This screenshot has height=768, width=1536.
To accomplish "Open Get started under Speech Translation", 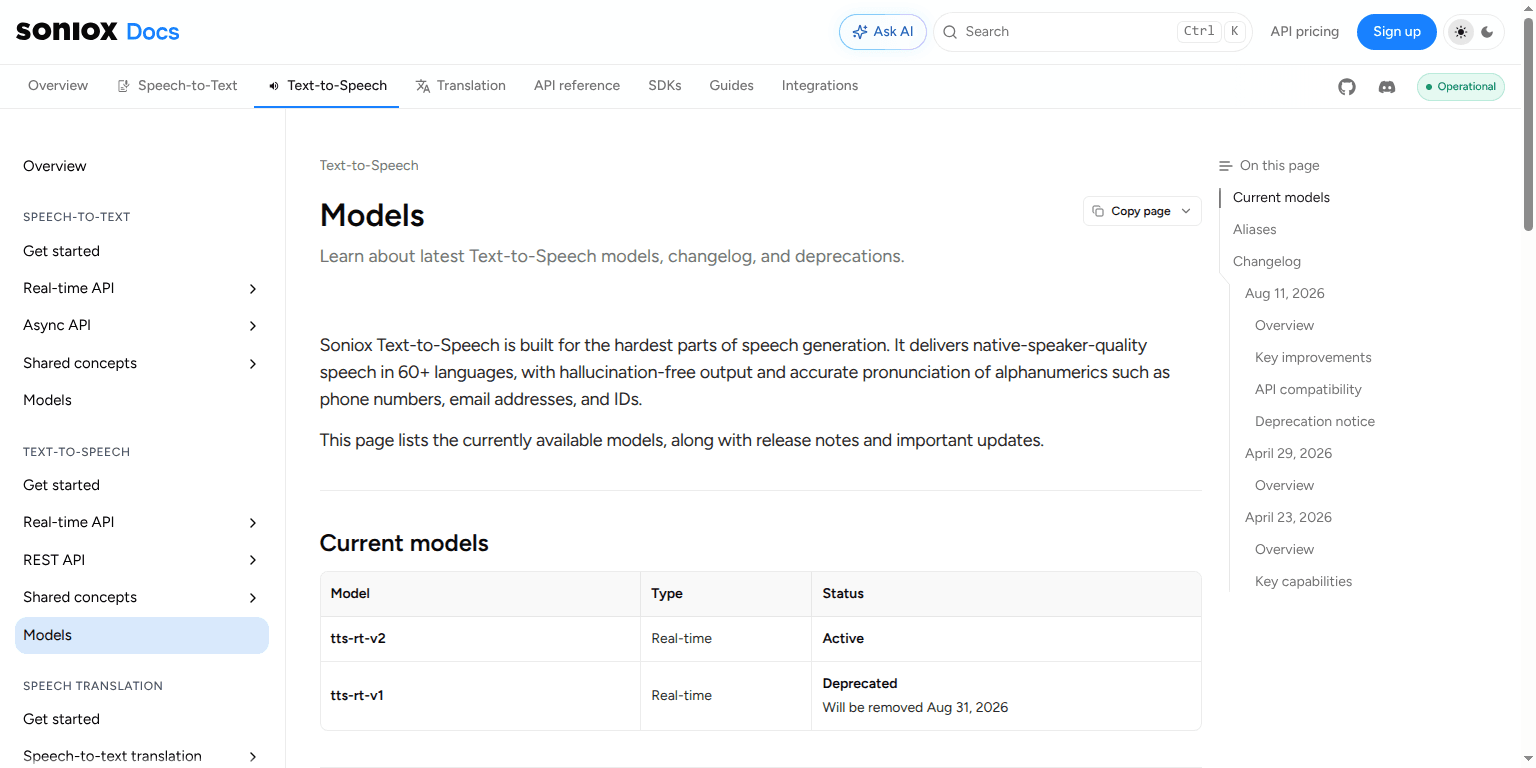I will coord(142,719).
